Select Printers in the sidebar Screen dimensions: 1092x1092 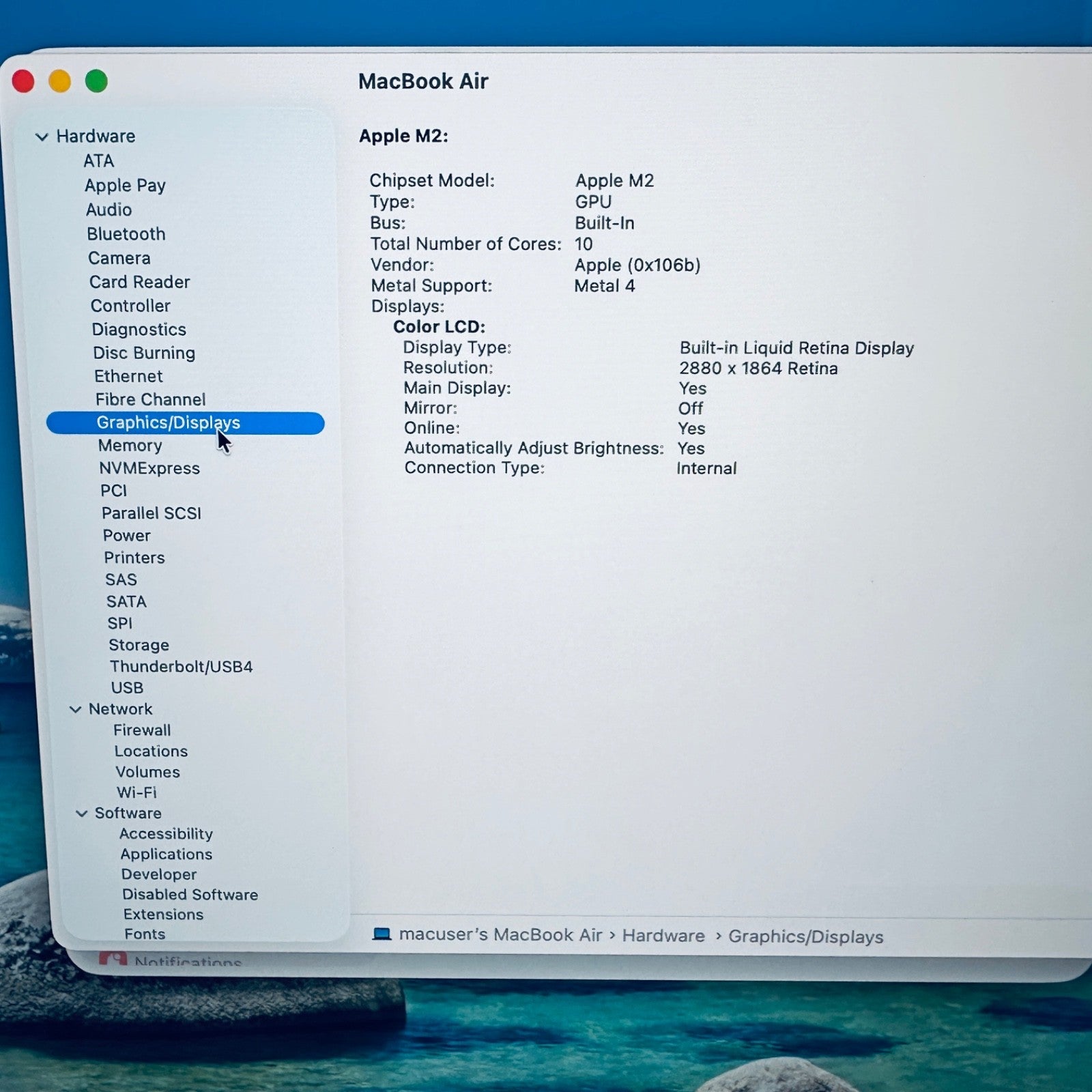click(134, 558)
